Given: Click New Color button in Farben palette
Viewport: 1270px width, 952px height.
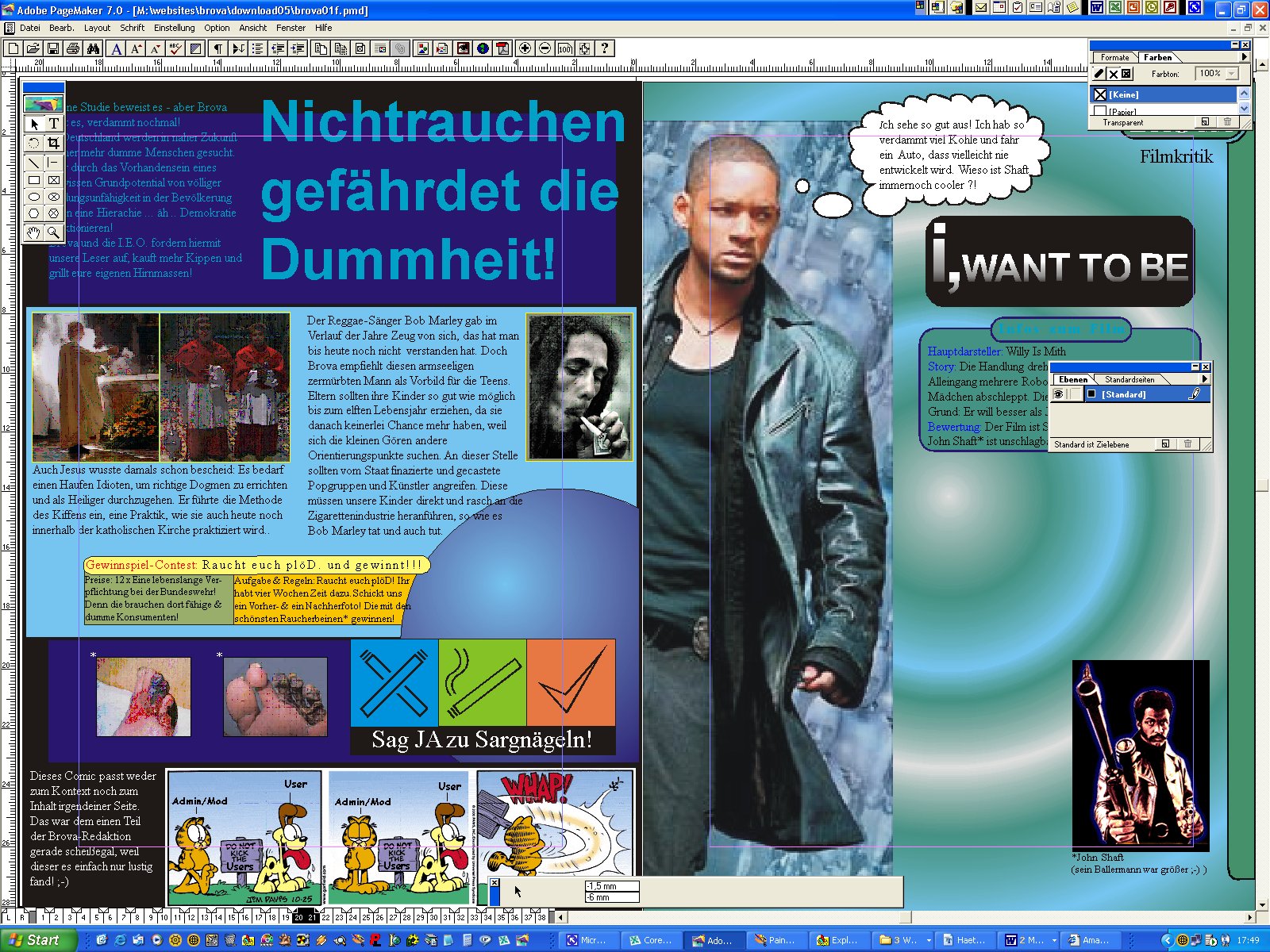Looking at the screenshot, I should coord(1205,122).
